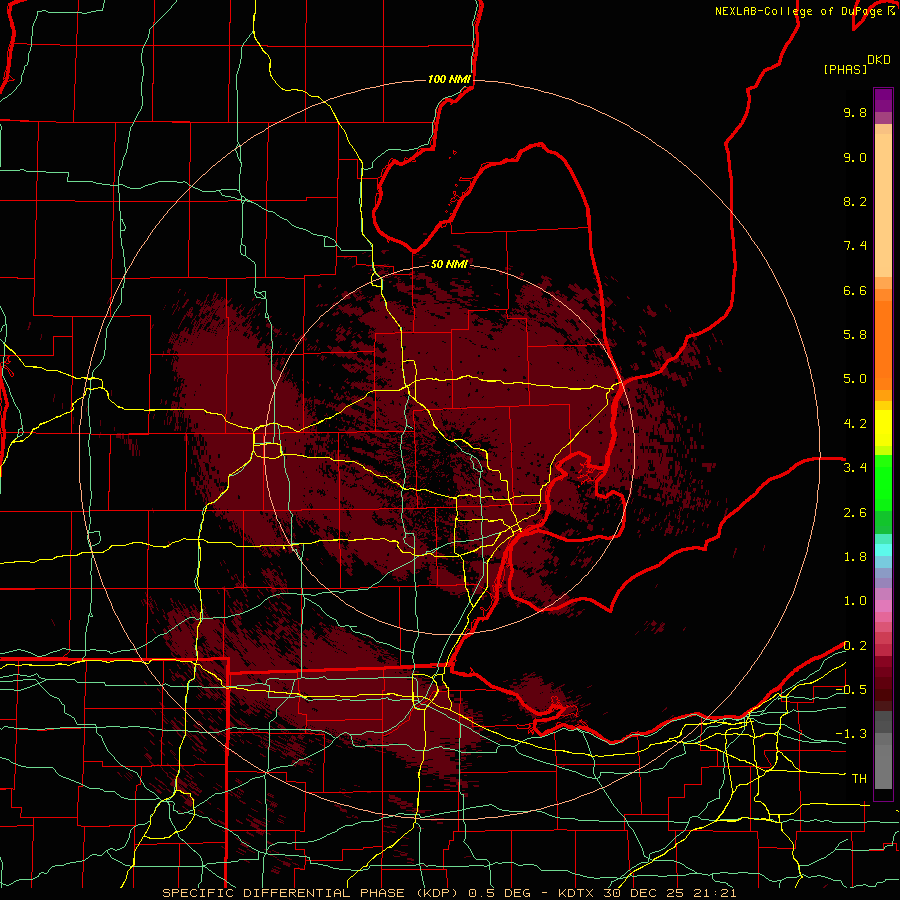Click the 2.6 color scale value
This screenshot has height=900, width=900.
855,513
